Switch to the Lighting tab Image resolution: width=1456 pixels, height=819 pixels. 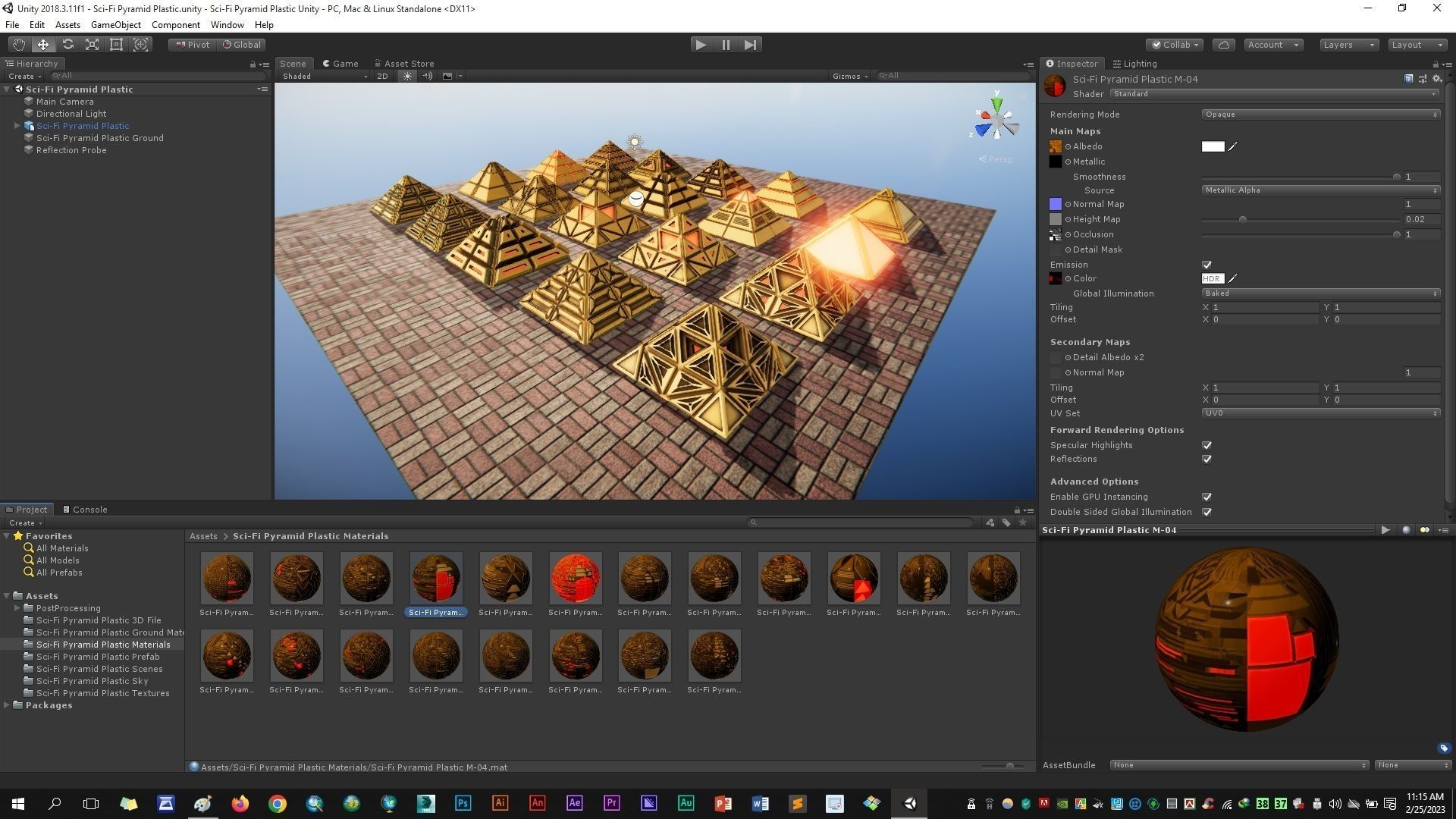[x=1134, y=64]
